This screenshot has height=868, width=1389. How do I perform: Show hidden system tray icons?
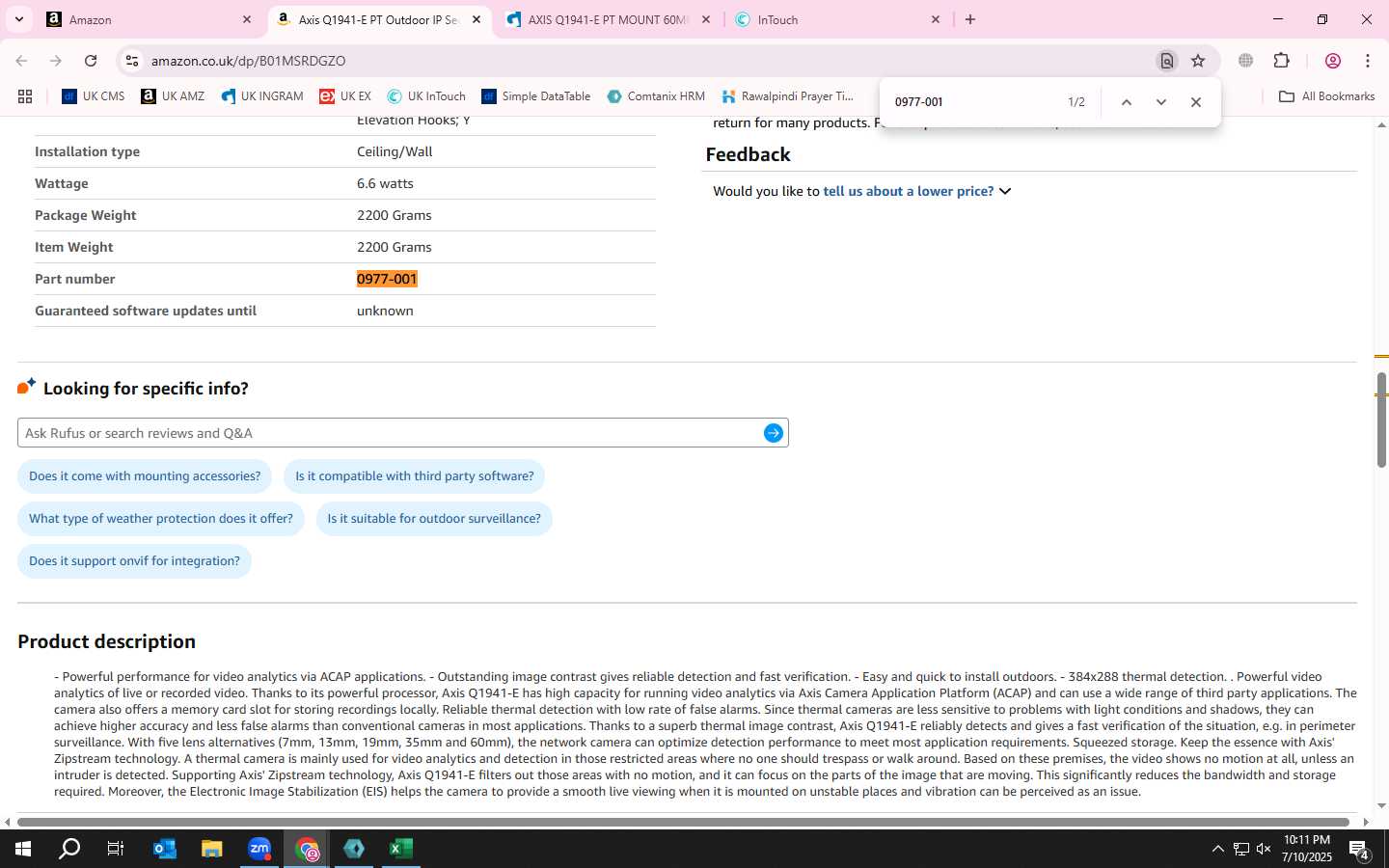1217,849
